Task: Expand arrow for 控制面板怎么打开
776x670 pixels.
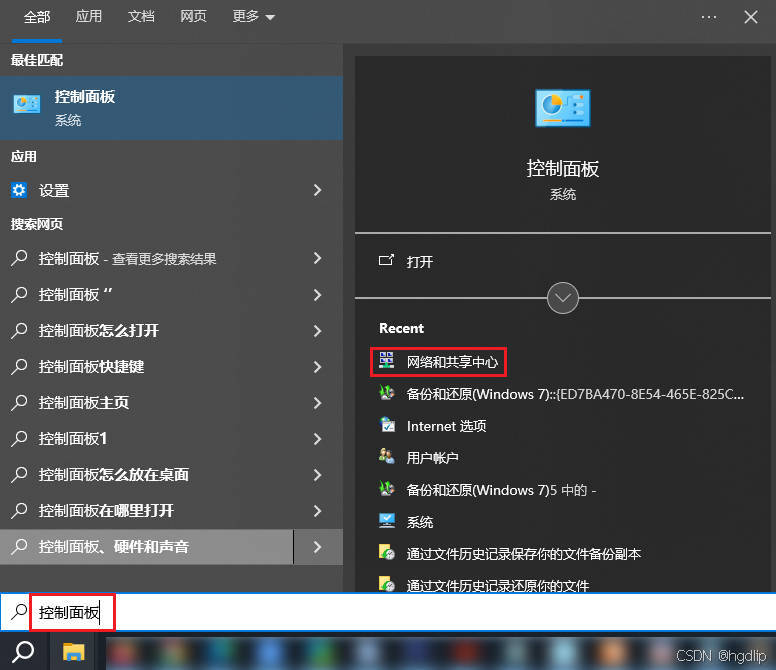Action: [x=318, y=331]
